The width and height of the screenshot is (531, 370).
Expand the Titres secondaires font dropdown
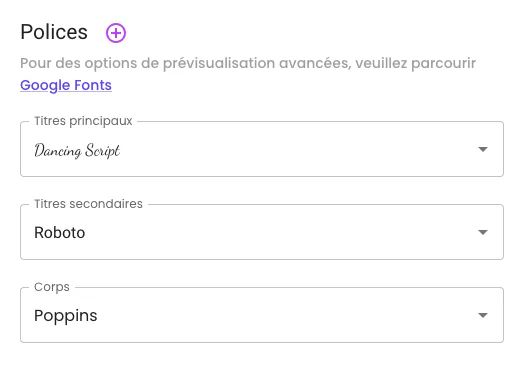(x=262, y=232)
